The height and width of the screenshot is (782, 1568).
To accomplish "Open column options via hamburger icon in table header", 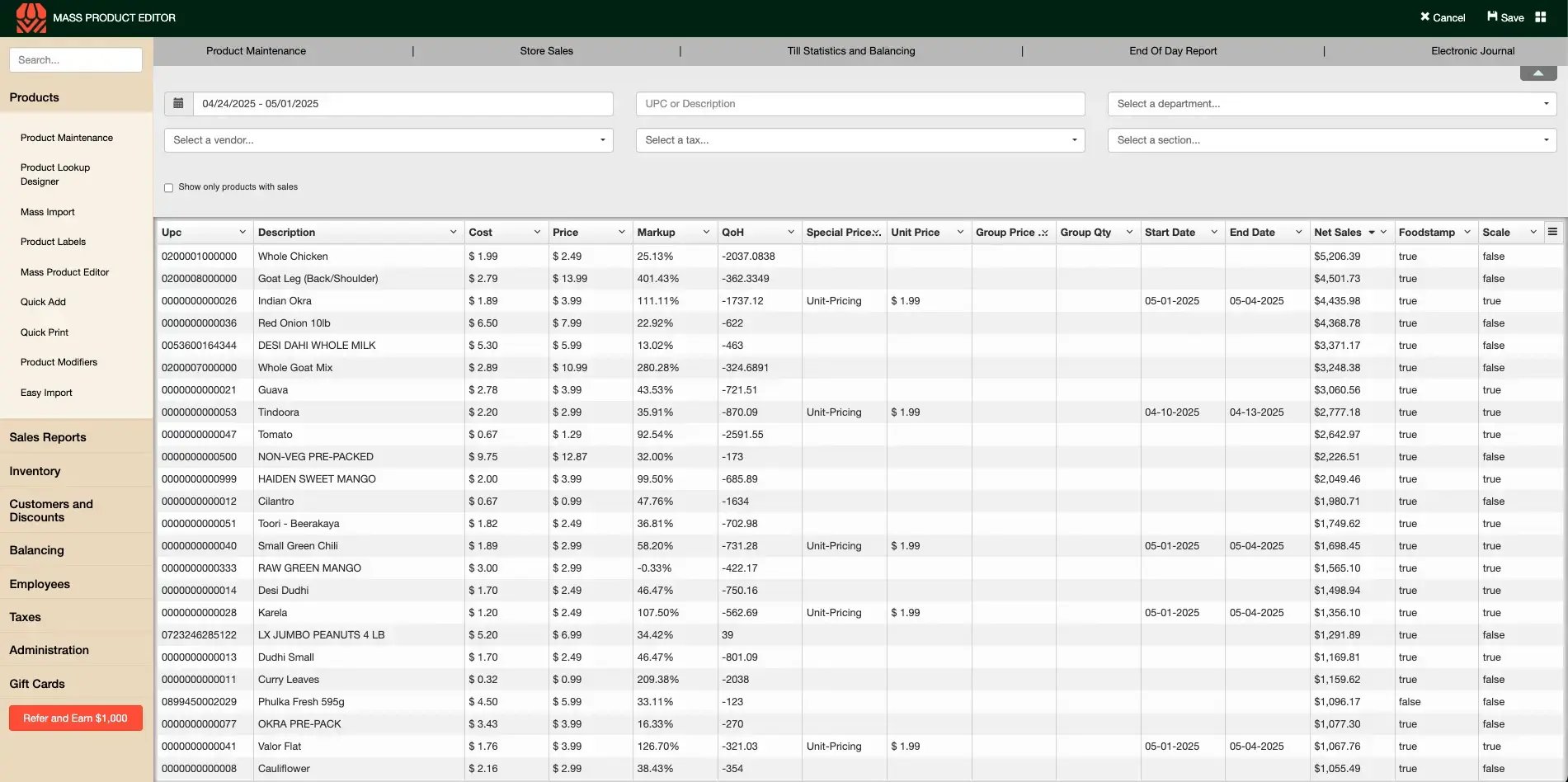I will coord(1554,232).
